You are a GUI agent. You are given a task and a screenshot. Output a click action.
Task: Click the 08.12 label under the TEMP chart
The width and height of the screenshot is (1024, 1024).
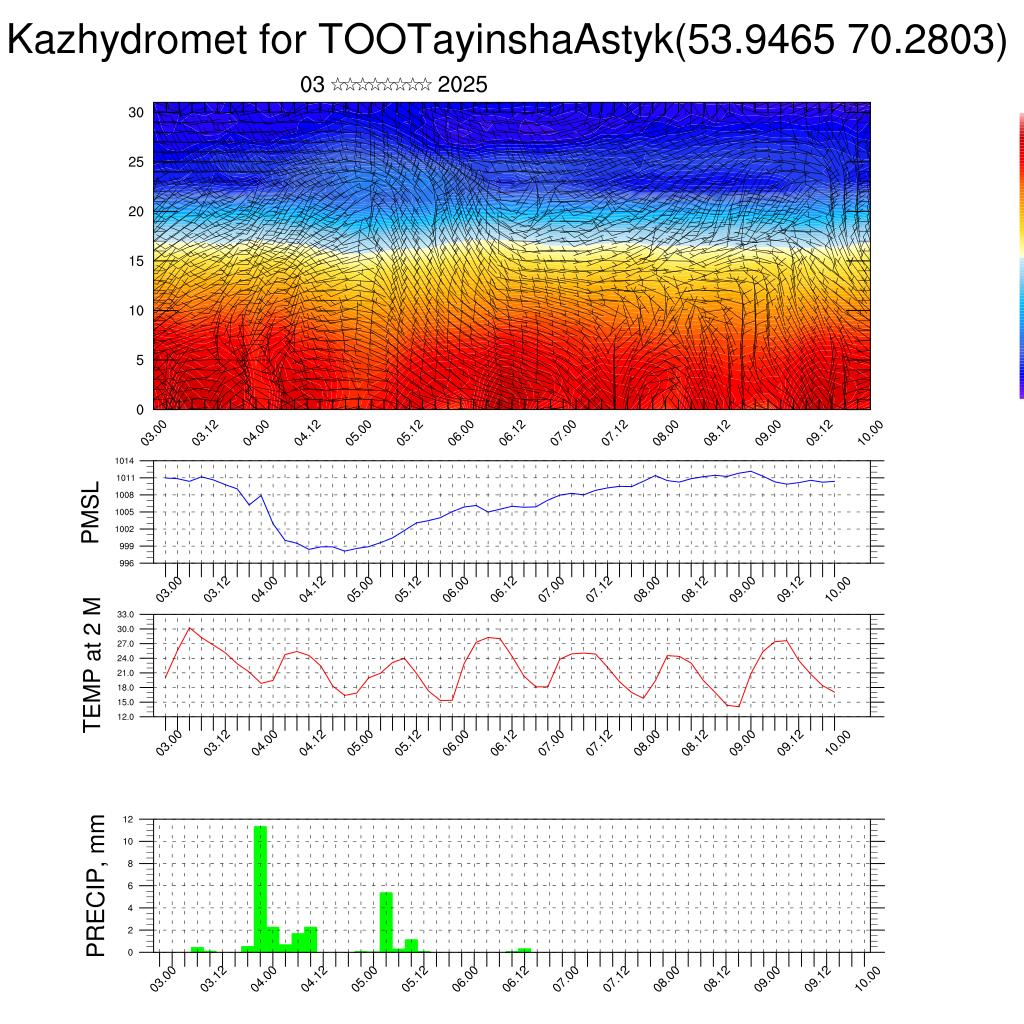[694, 743]
